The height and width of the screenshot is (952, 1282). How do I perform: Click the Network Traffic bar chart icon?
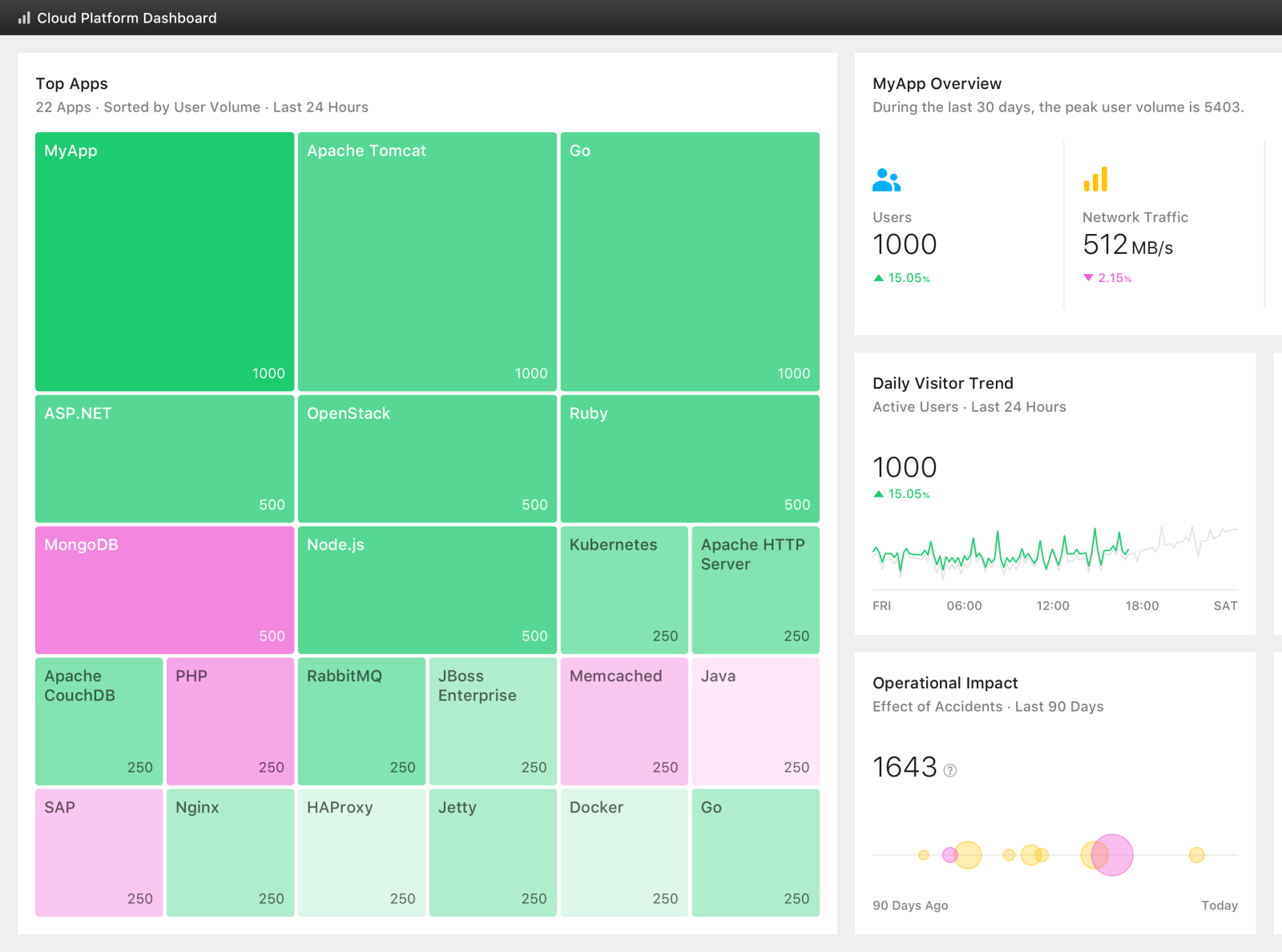click(1095, 179)
